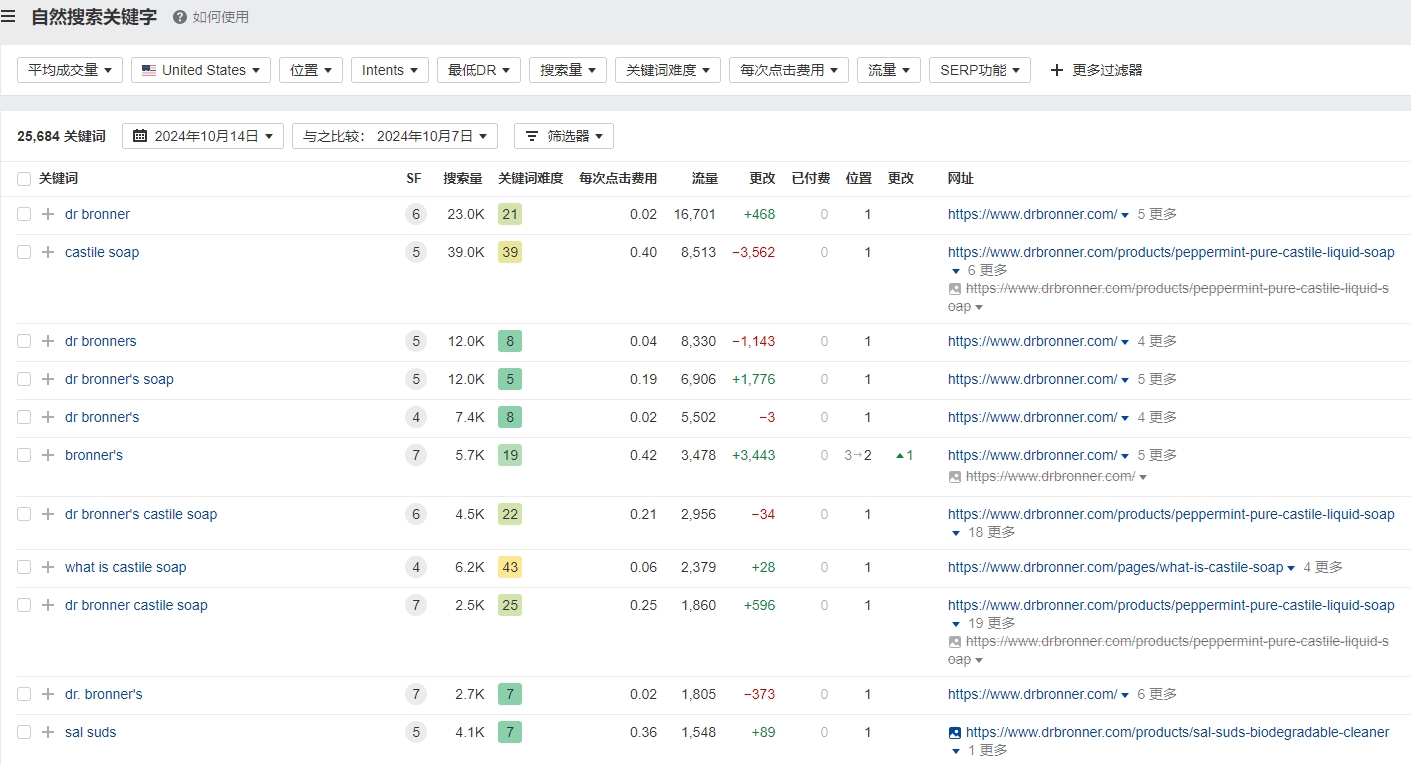Check the dr bronners row checkbox

tap(24, 341)
